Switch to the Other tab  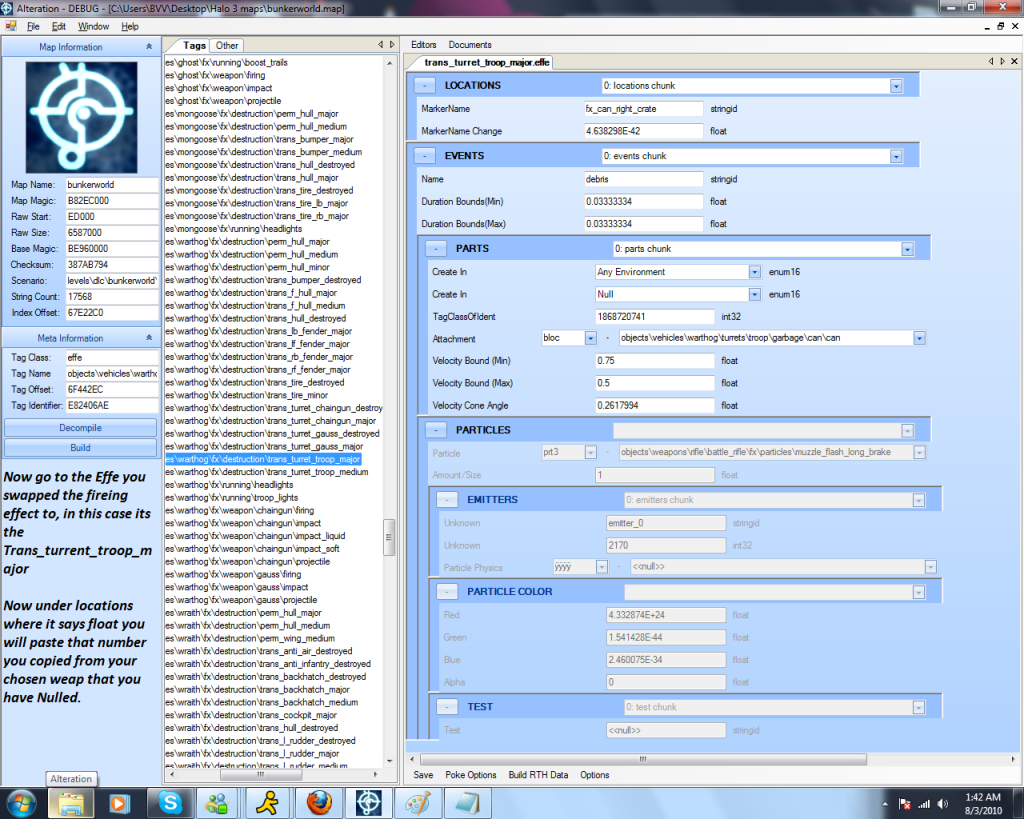coord(227,46)
